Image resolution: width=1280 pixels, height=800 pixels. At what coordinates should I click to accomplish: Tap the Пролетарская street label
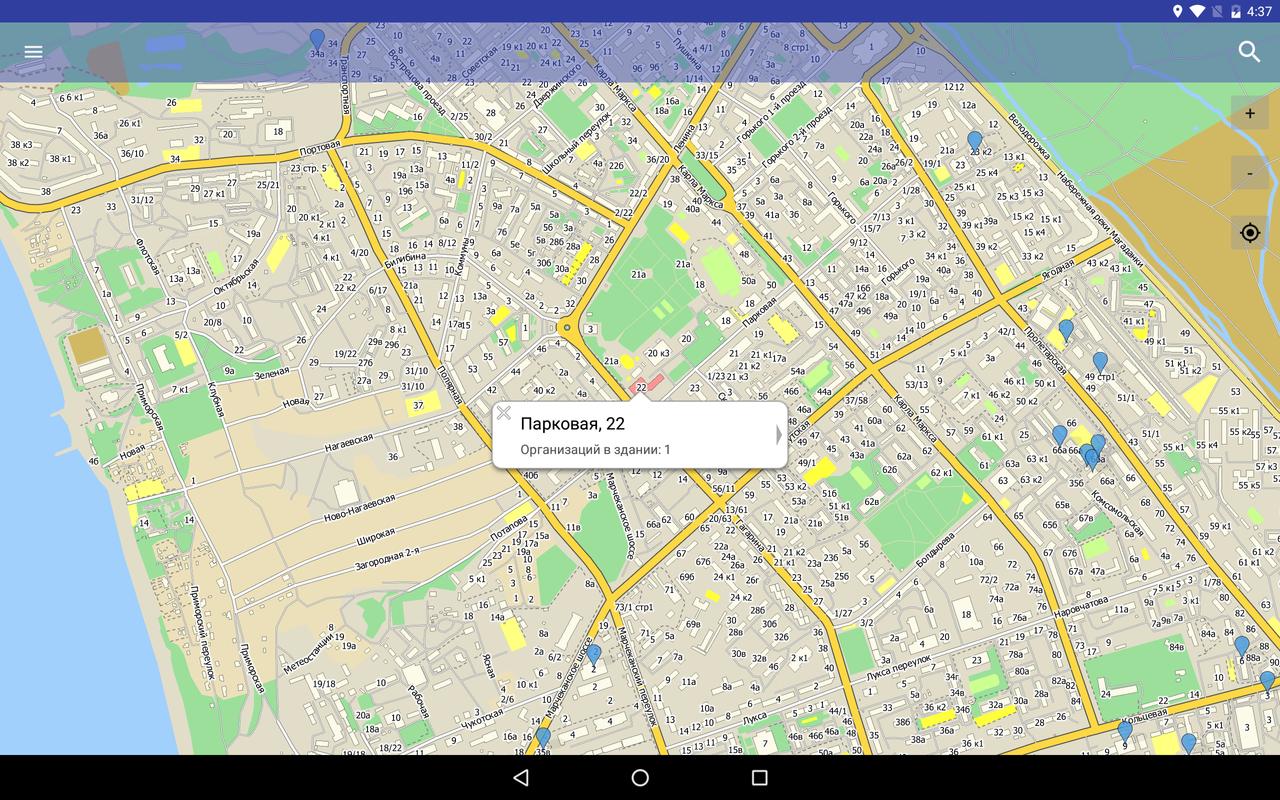pos(1045,352)
